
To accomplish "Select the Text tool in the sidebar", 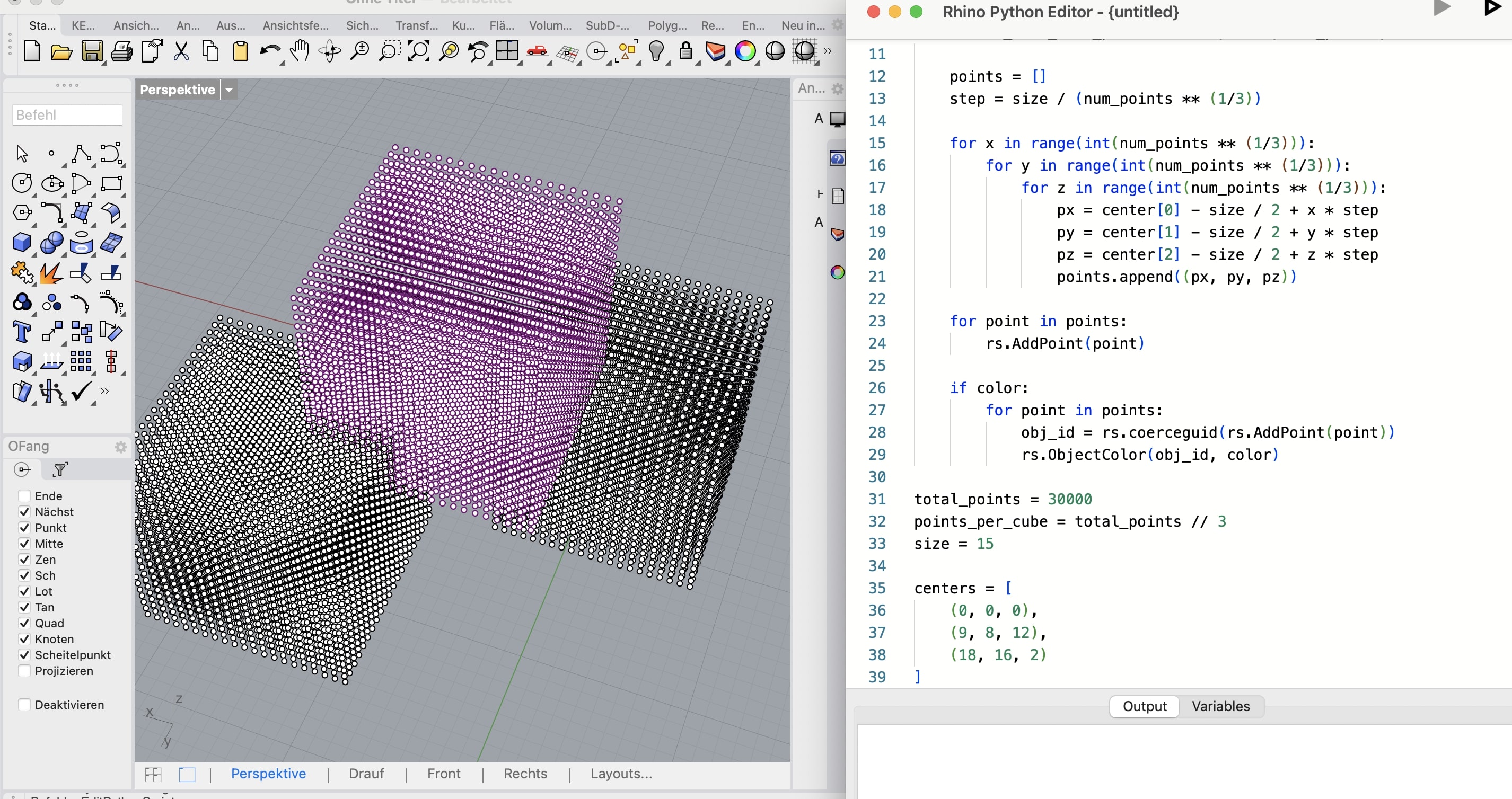I will (22, 332).
